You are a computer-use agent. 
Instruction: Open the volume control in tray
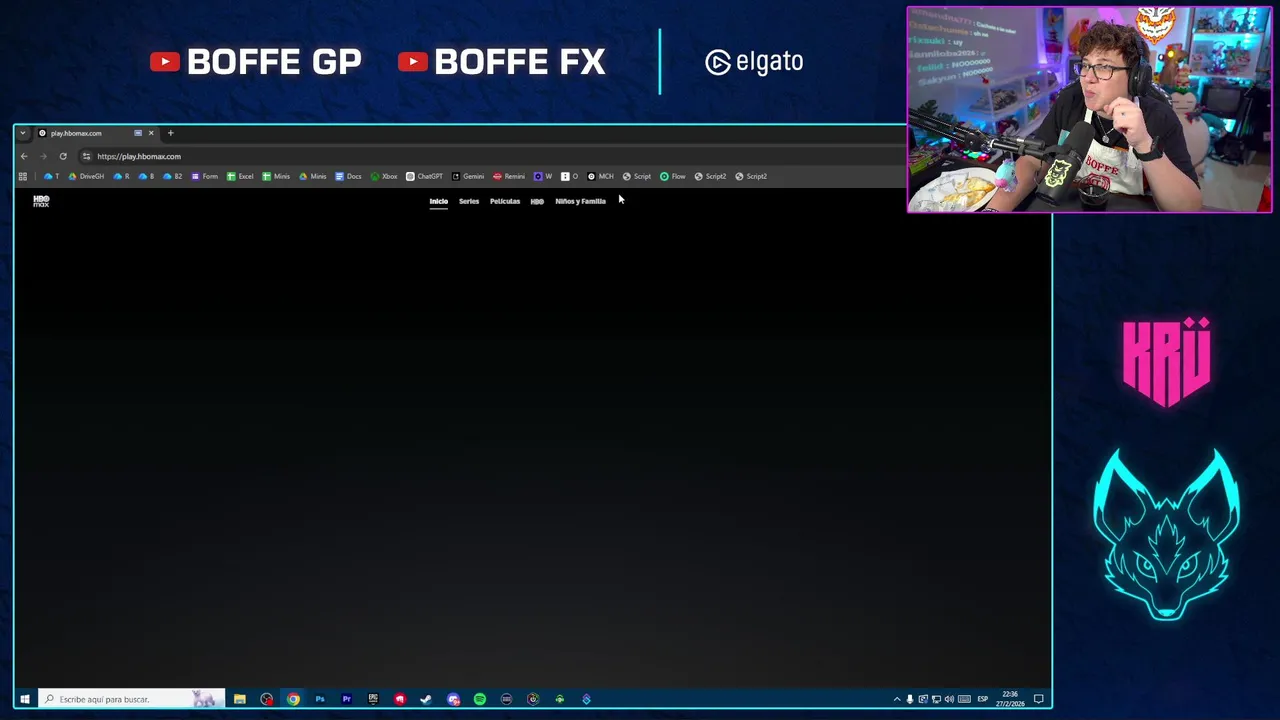[949, 699]
